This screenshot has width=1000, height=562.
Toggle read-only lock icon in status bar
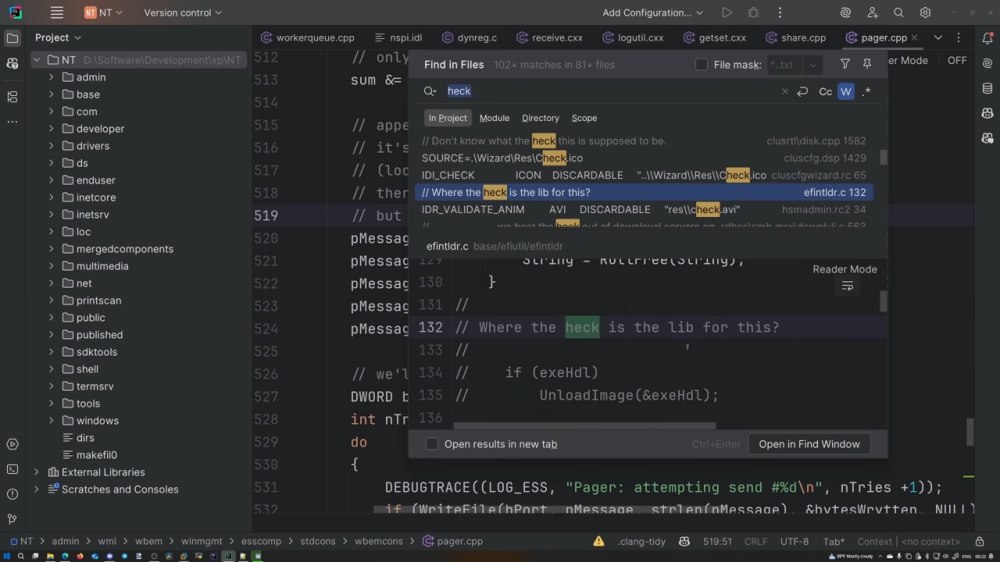(980, 541)
